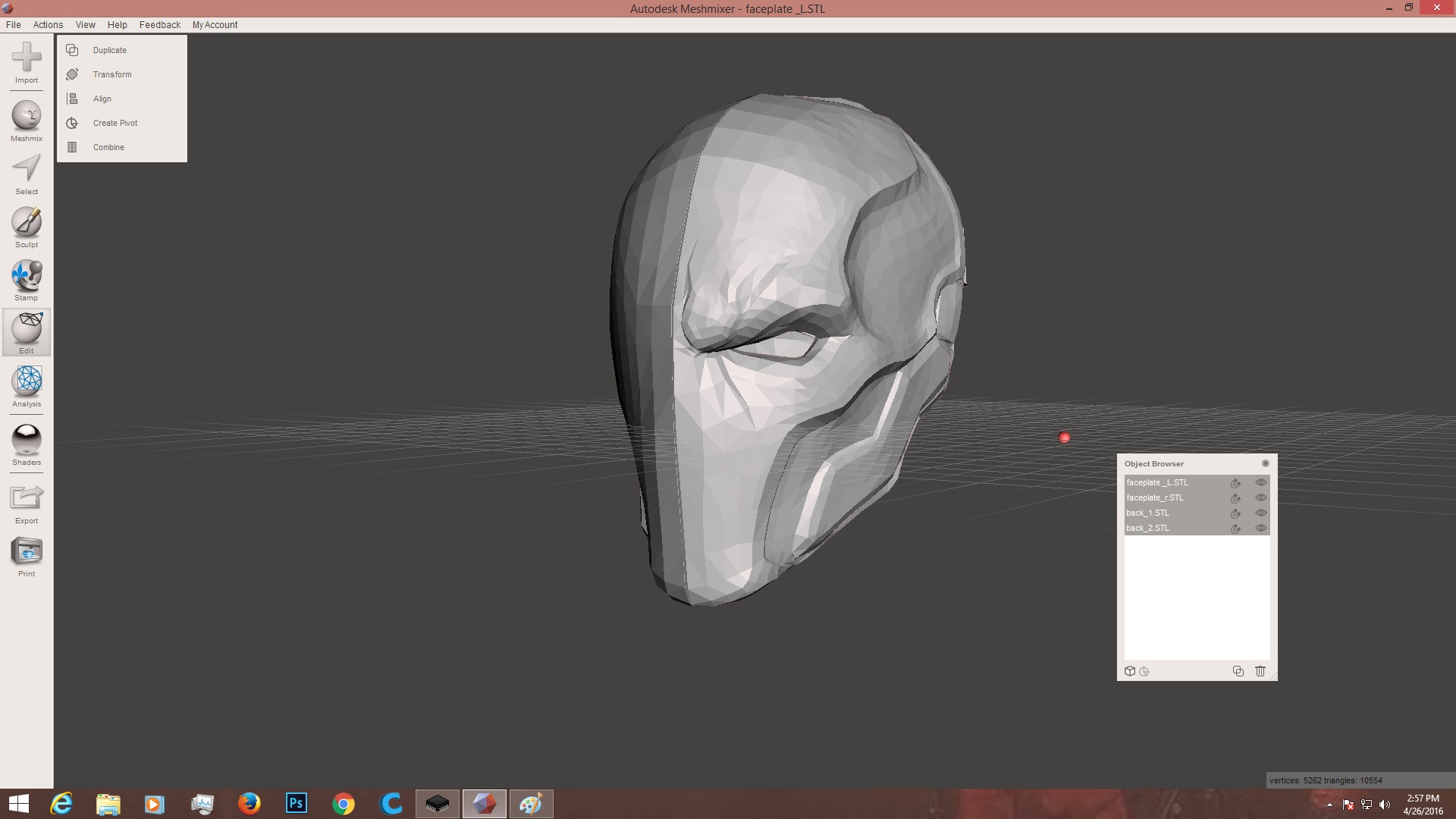
Task: Switch to the Paint taskbar button
Action: click(x=532, y=804)
